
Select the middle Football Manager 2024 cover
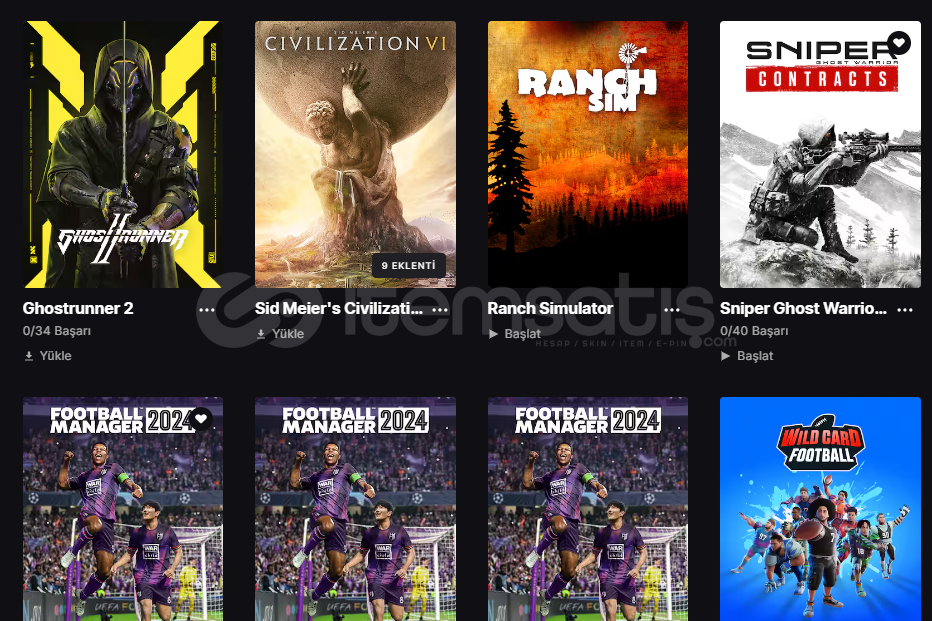(x=355, y=509)
